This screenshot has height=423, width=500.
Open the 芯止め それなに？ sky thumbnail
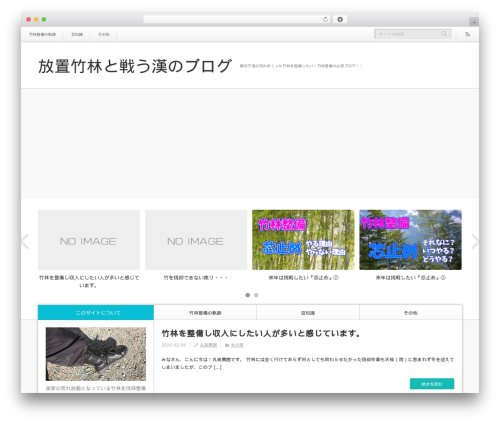coord(410,240)
